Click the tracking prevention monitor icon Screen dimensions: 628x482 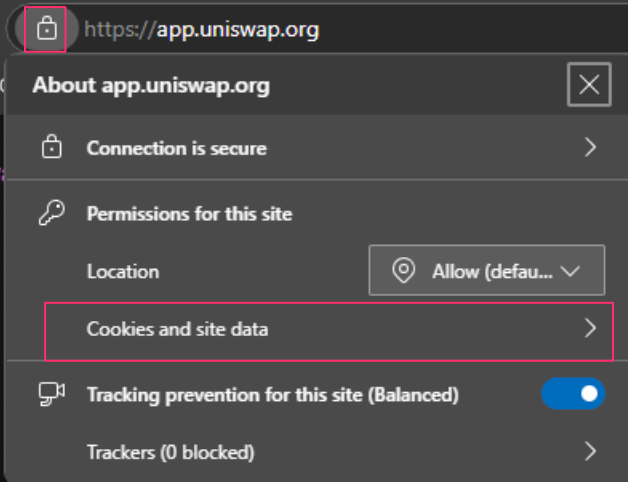point(51,395)
